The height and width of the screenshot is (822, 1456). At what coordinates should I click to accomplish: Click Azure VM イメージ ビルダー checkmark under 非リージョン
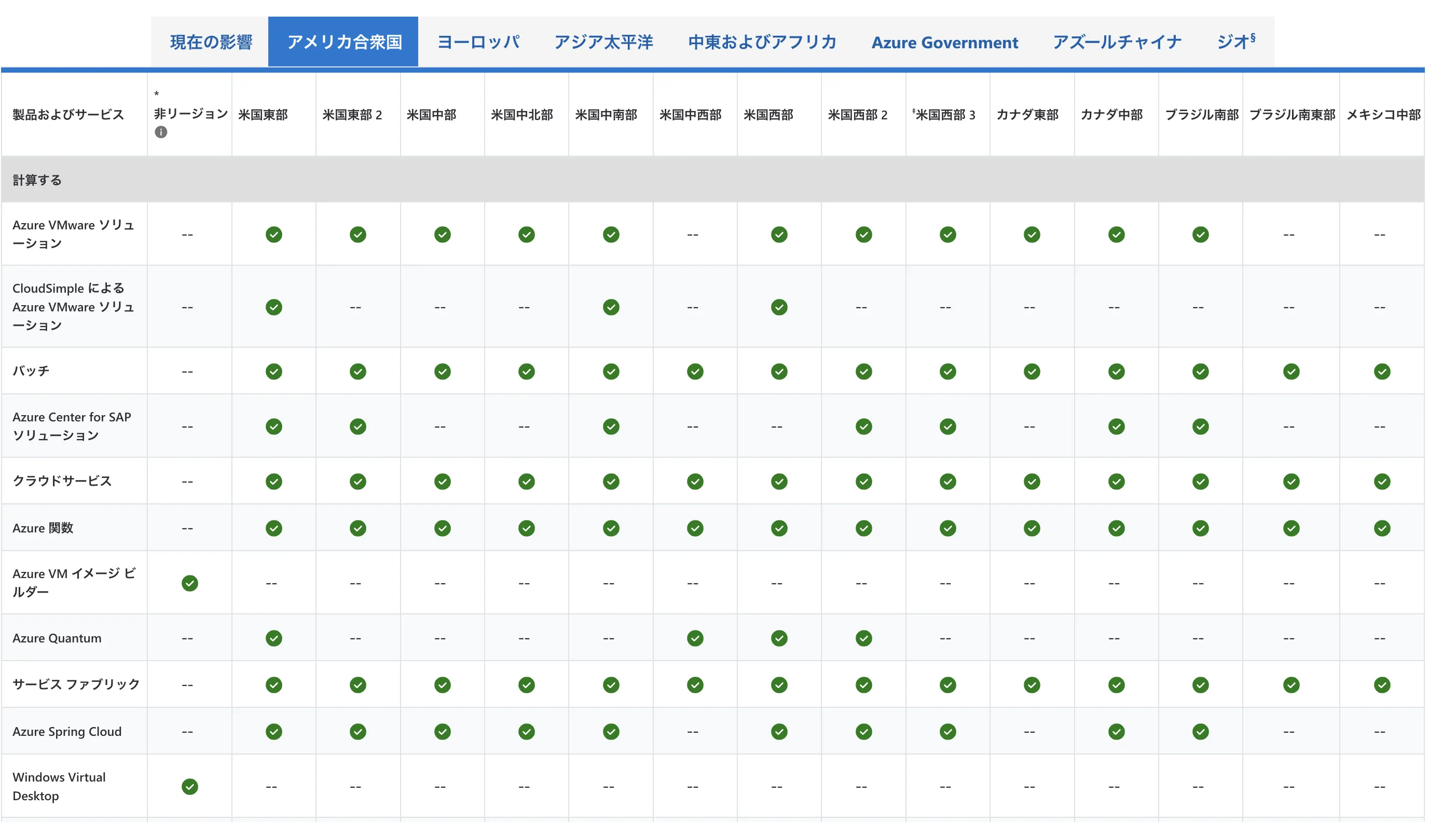[190, 583]
